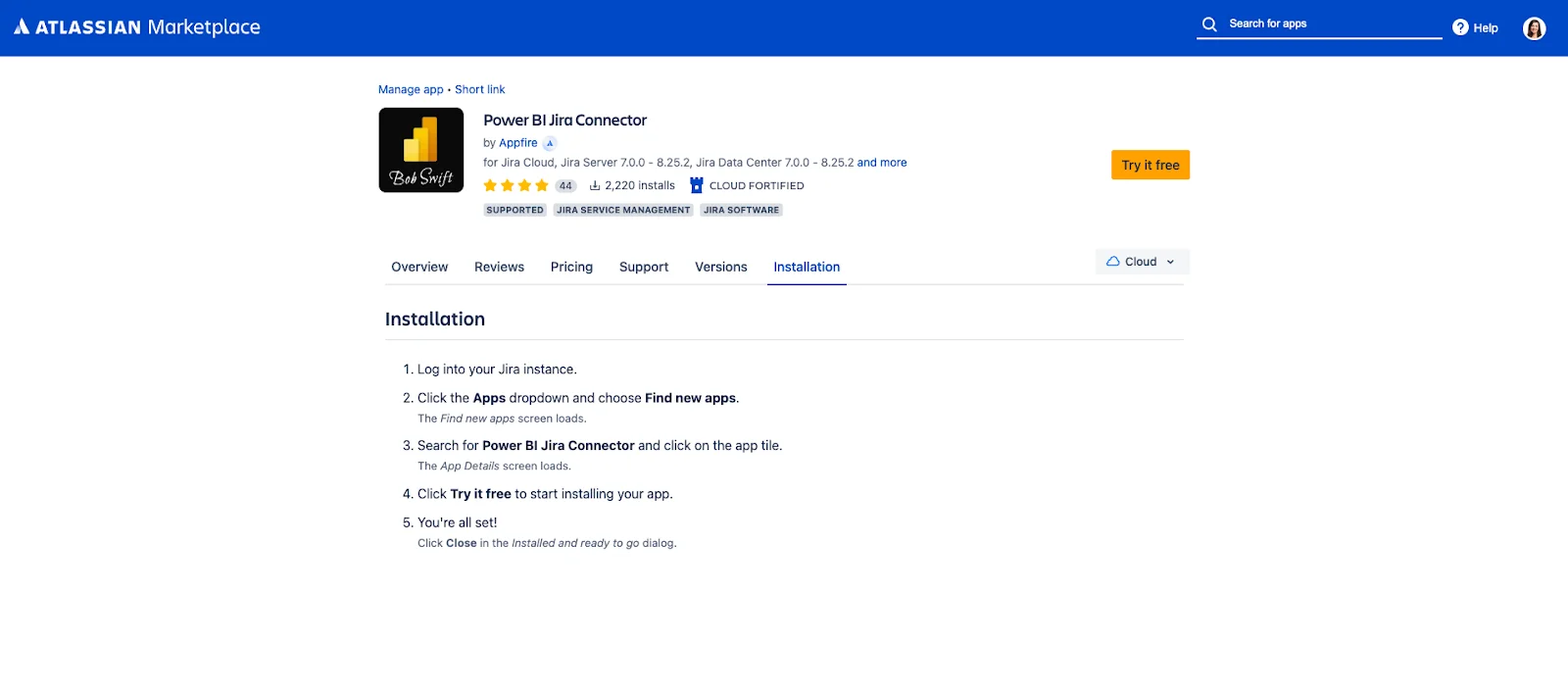
Task: Switch to the Reviews tab
Action: coord(499,267)
